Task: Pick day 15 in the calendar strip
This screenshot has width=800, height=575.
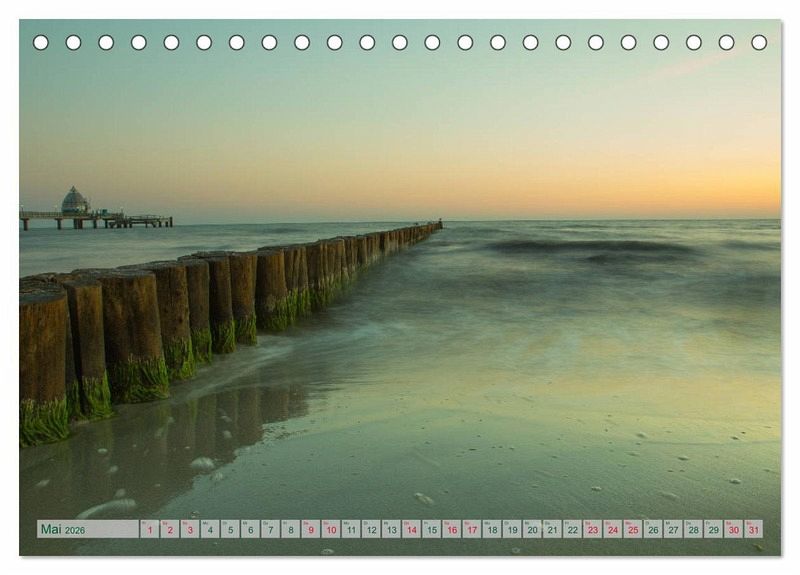Action: (x=432, y=529)
